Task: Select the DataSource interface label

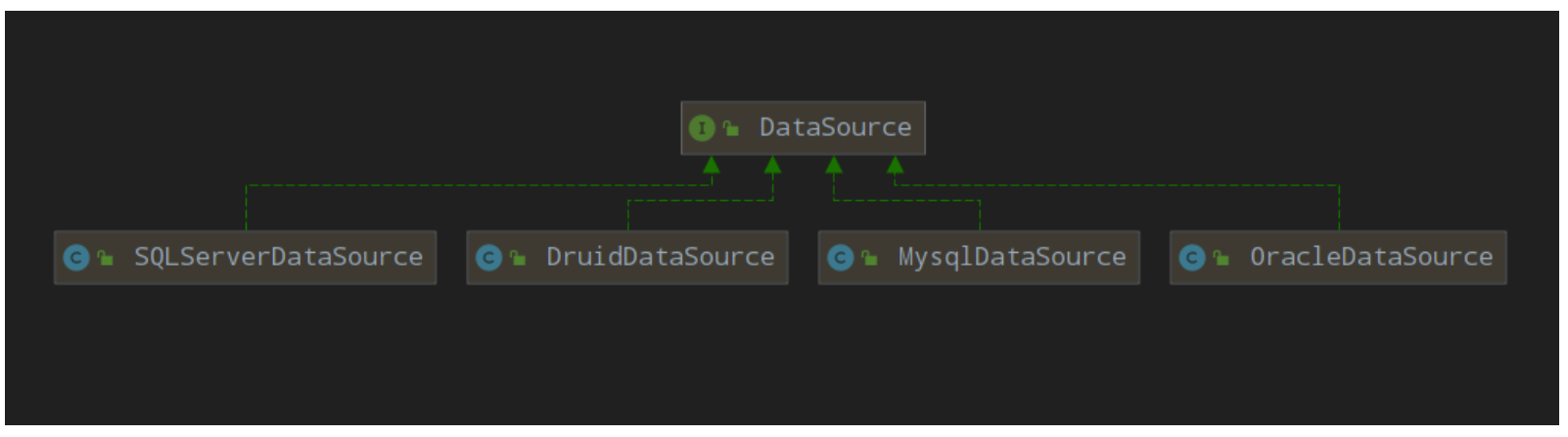Action: point(835,127)
